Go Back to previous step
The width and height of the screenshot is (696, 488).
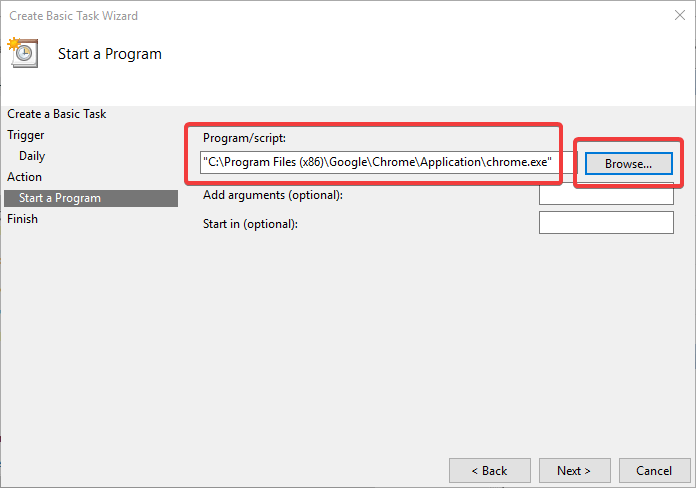click(x=490, y=470)
